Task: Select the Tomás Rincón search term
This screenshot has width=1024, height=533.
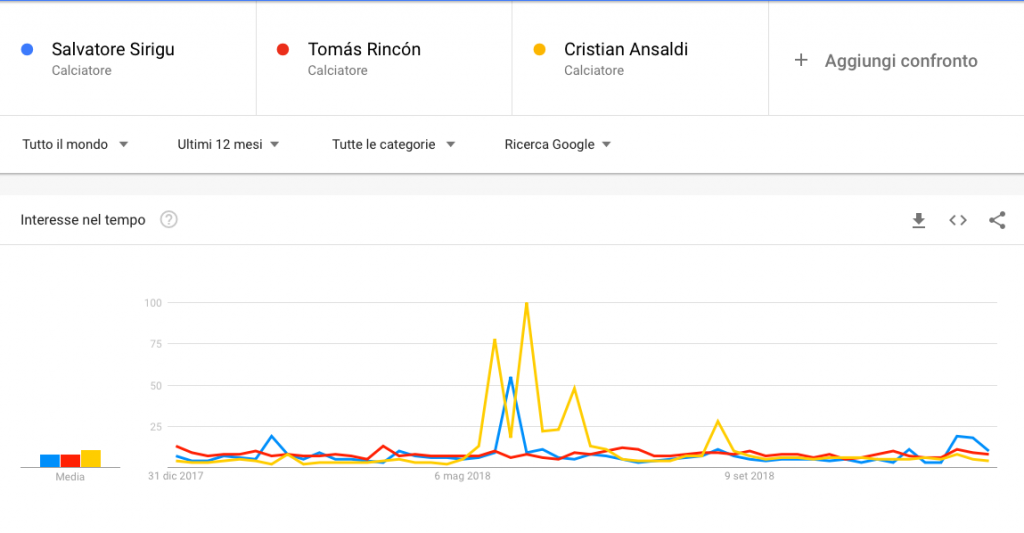Action: 364,49
